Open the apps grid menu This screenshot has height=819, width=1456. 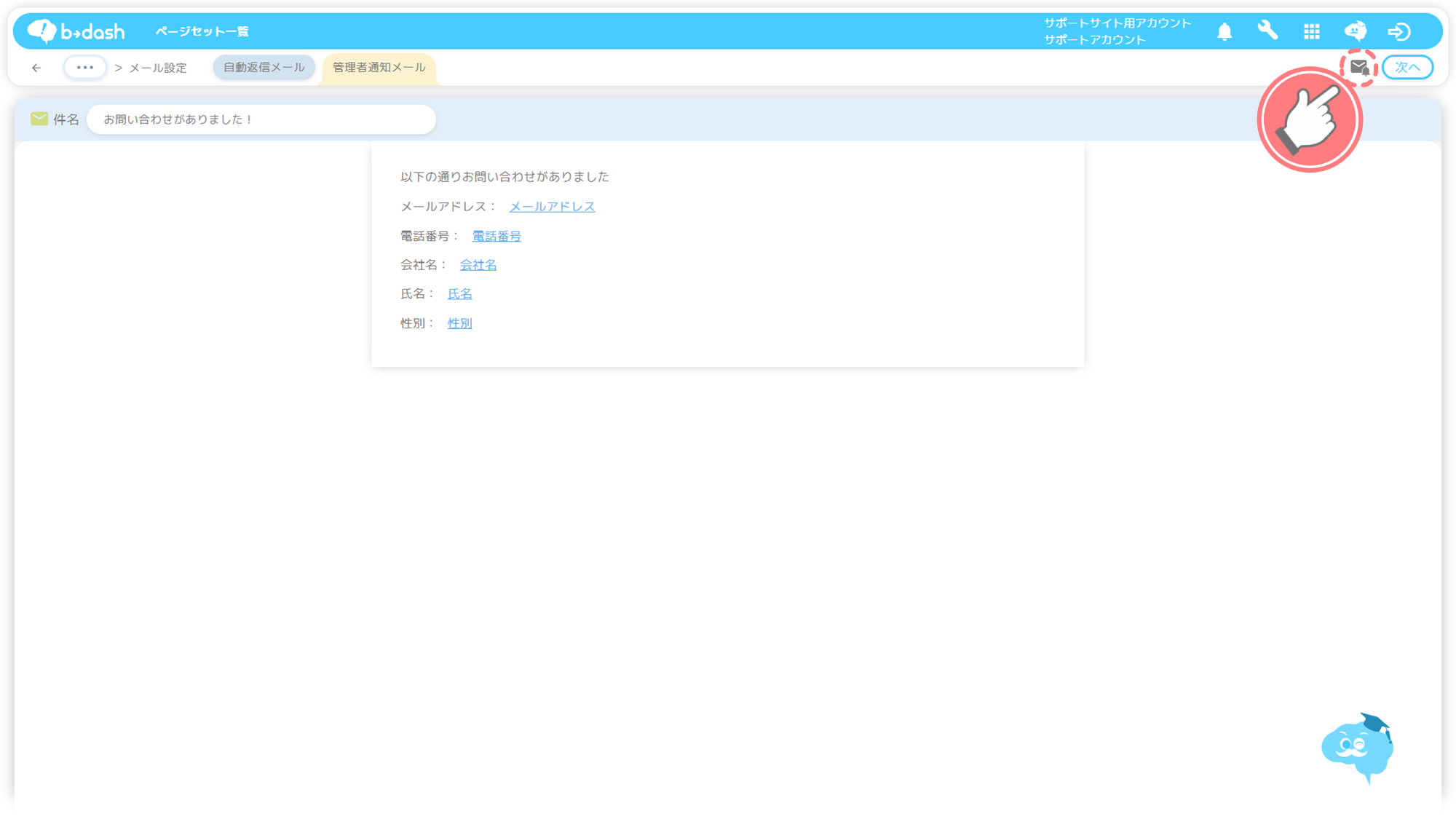coord(1312,31)
